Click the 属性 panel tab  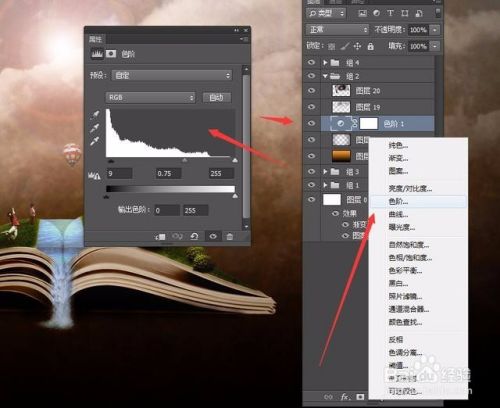tap(95, 39)
